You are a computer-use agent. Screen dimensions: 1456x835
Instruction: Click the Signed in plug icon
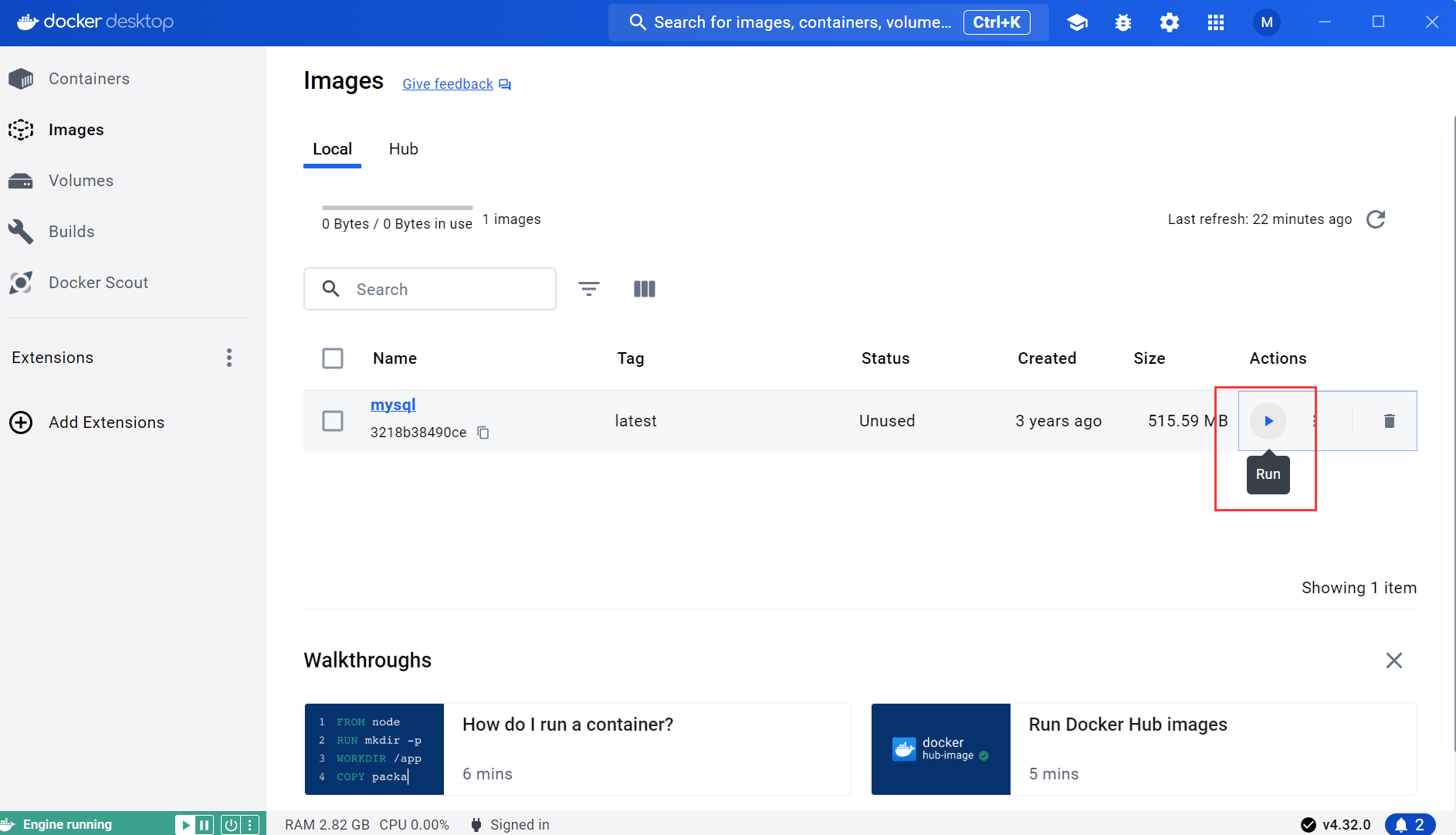[476, 825]
